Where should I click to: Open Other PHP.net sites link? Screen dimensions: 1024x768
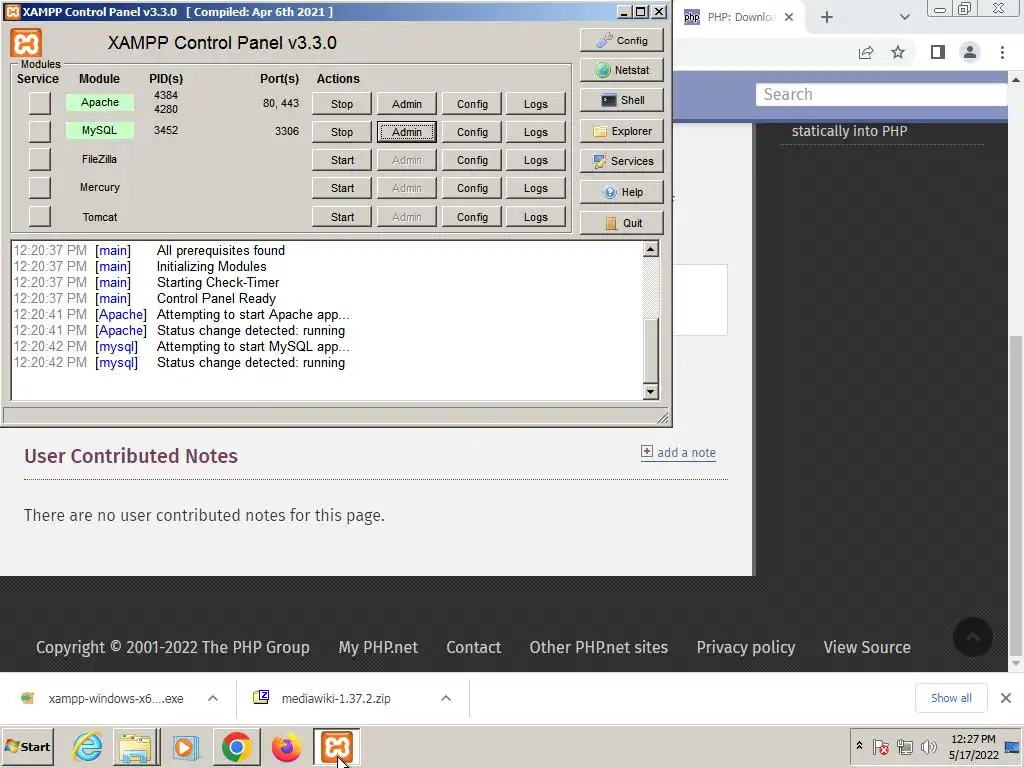pyautogui.click(x=598, y=647)
